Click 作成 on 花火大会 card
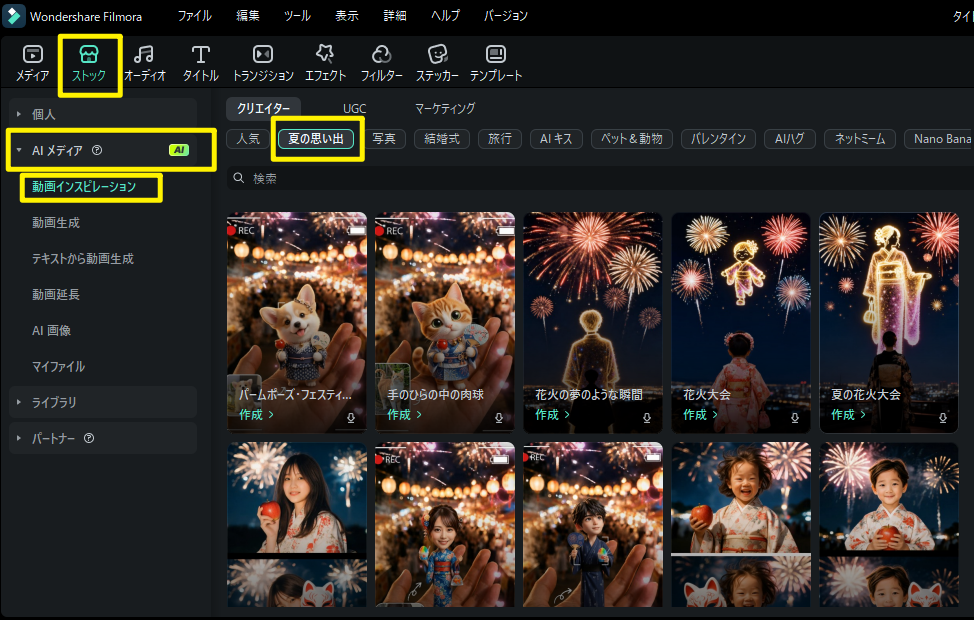Screen dimensions: 974x620 click(x=699, y=414)
